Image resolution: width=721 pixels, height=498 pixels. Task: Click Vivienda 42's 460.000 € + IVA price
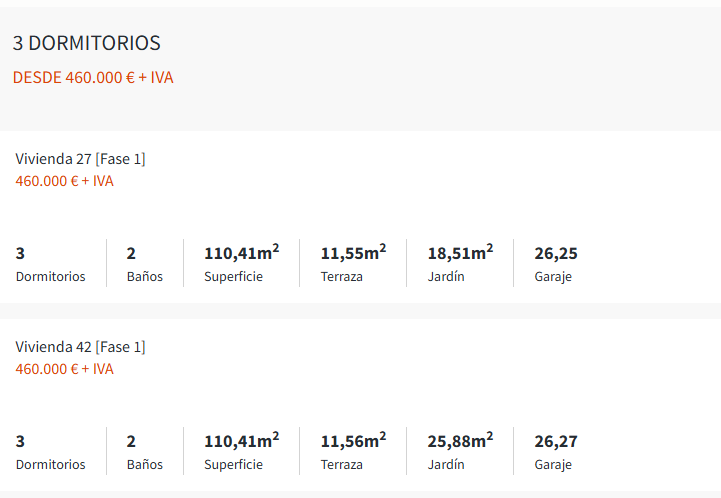tap(64, 369)
